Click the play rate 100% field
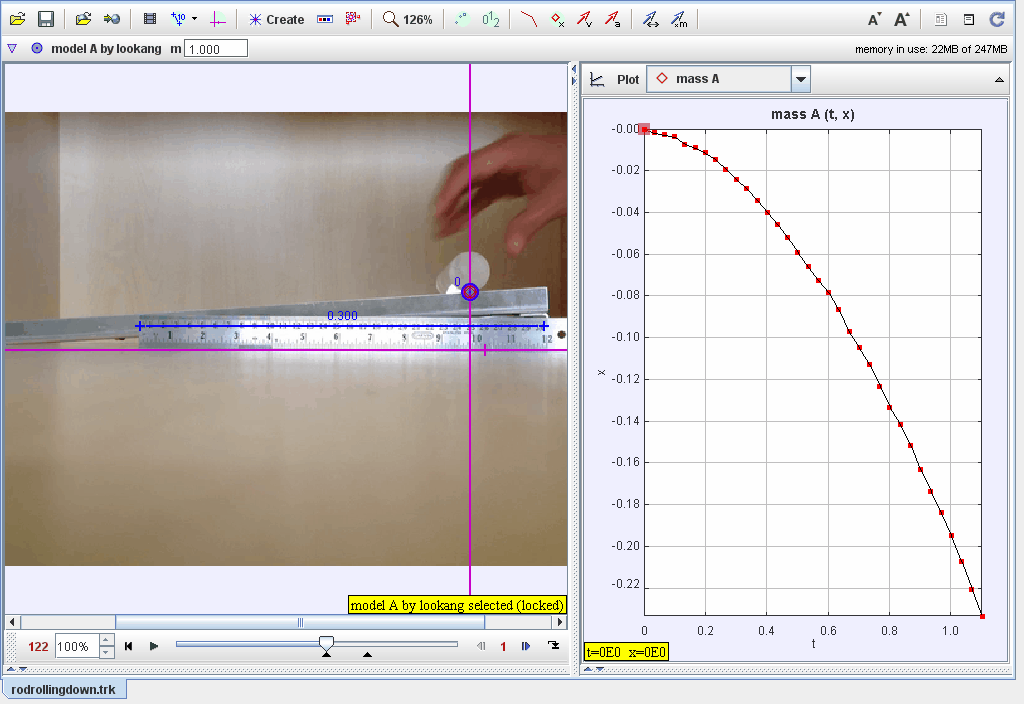Screen dimensions: 1024x704 [77, 647]
